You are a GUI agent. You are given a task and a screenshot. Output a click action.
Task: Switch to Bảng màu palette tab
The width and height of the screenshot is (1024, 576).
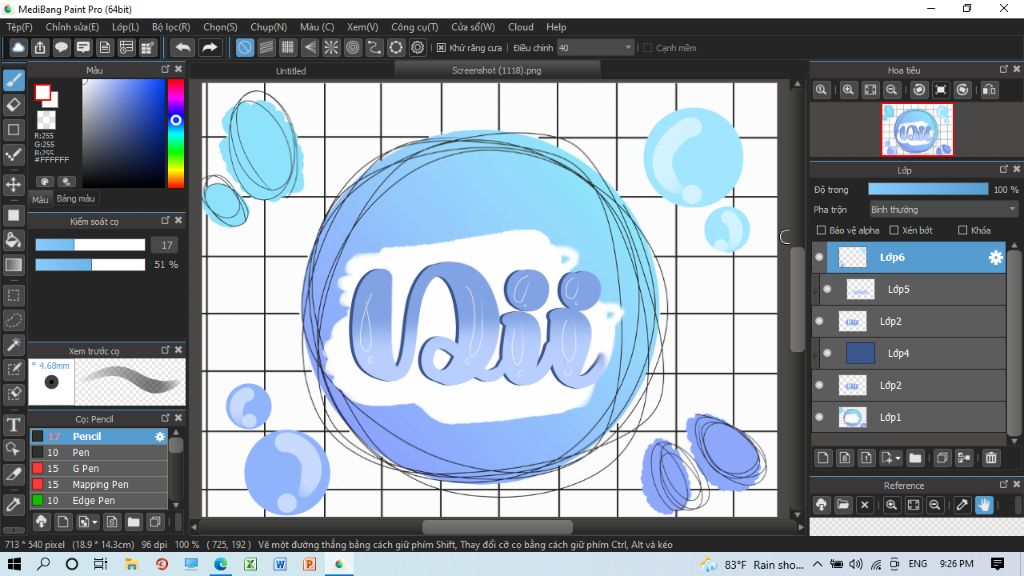76,199
